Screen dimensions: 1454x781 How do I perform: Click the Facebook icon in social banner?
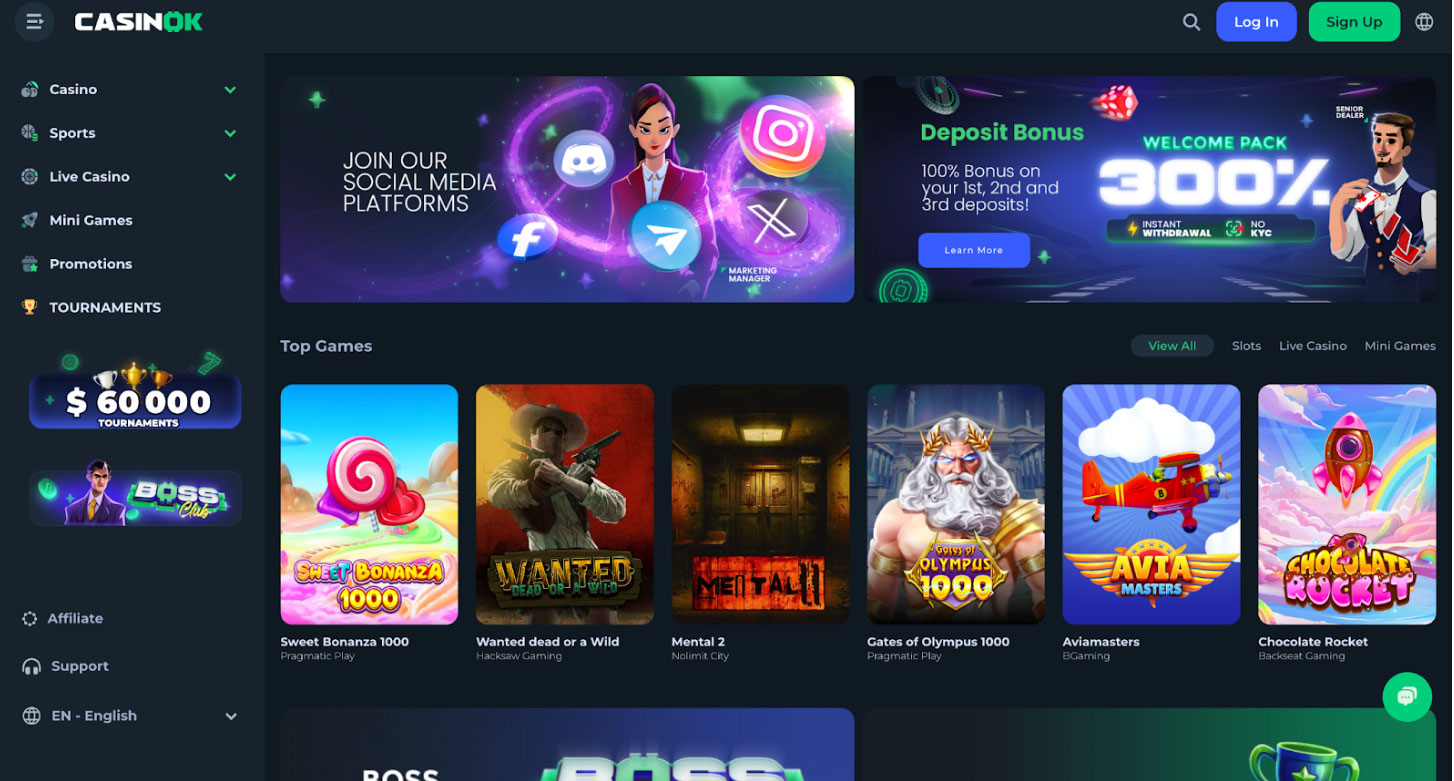pos(527,238)
